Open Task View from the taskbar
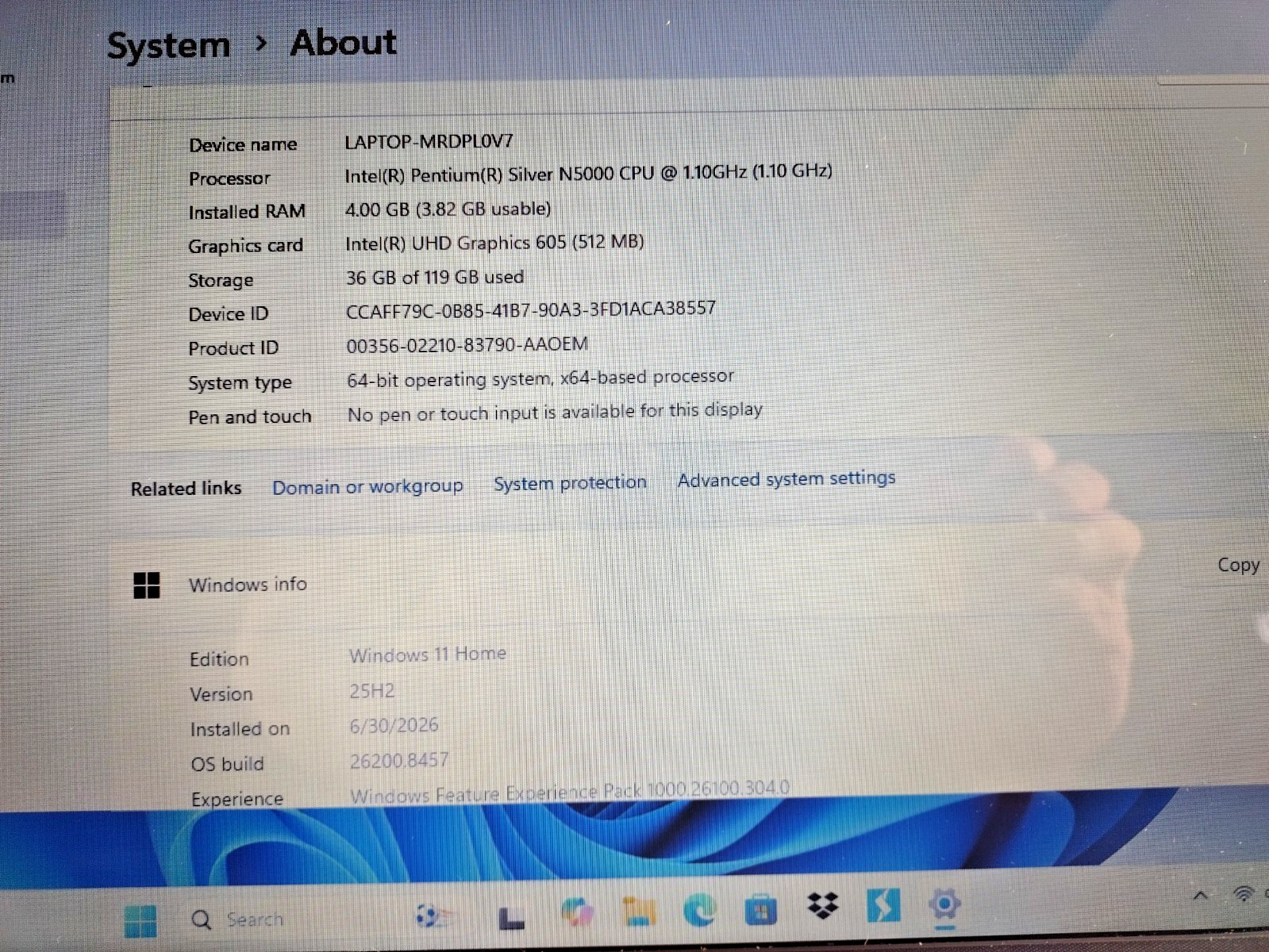The image size is (1269, 952). tap(511, 918)
